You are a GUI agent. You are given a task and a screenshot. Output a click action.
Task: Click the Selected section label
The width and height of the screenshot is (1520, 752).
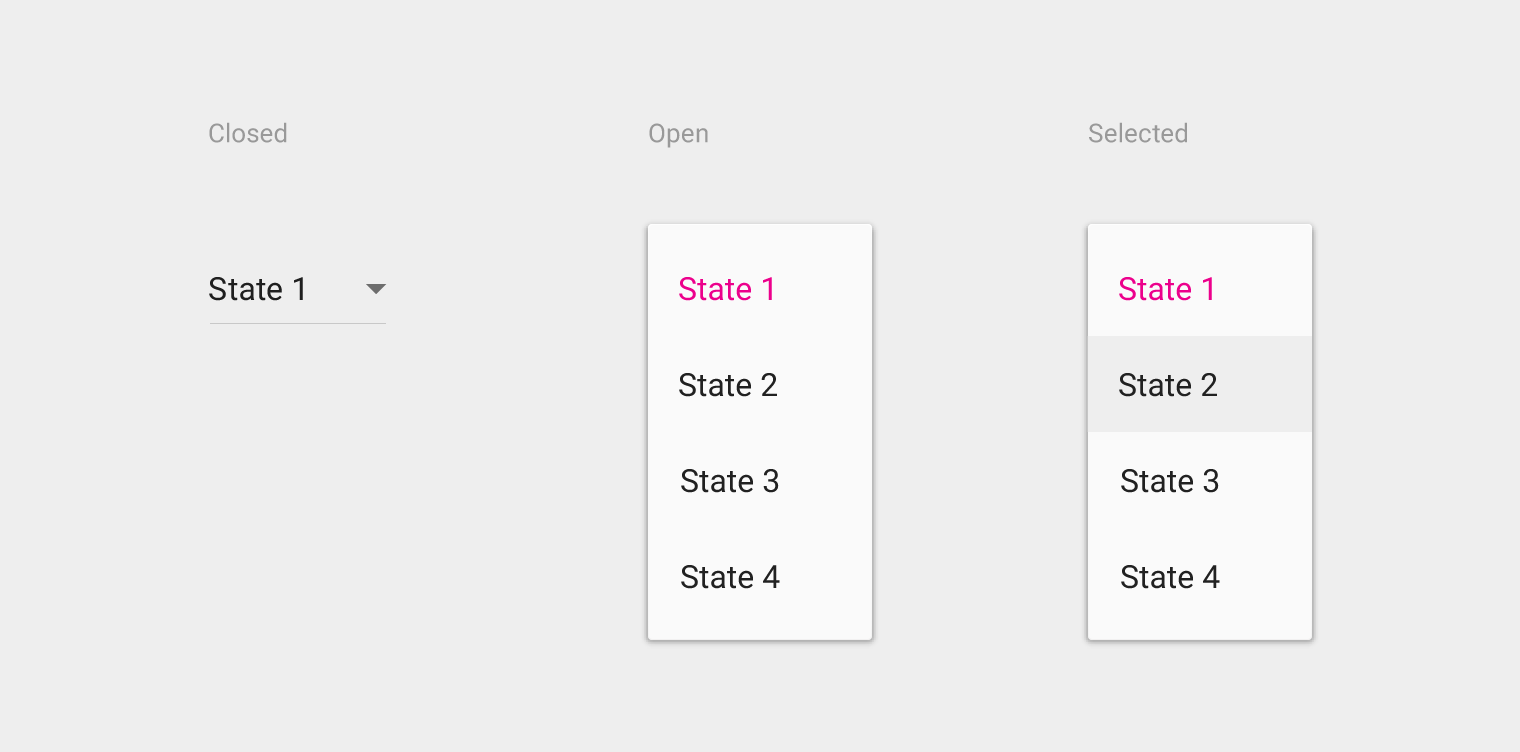pyautogui.click(x=1138, y=133)
